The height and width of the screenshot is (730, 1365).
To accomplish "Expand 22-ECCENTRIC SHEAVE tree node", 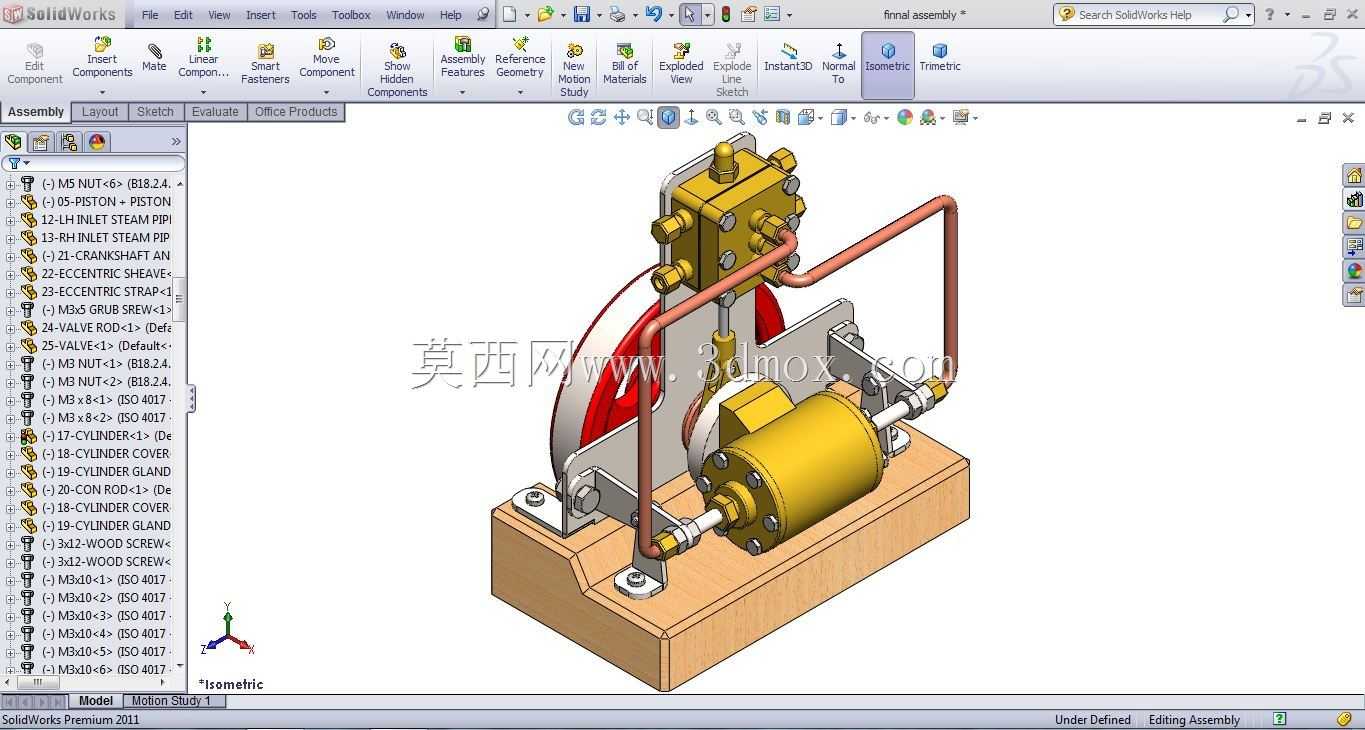I will pyautogui.click(x=10, y=274).
